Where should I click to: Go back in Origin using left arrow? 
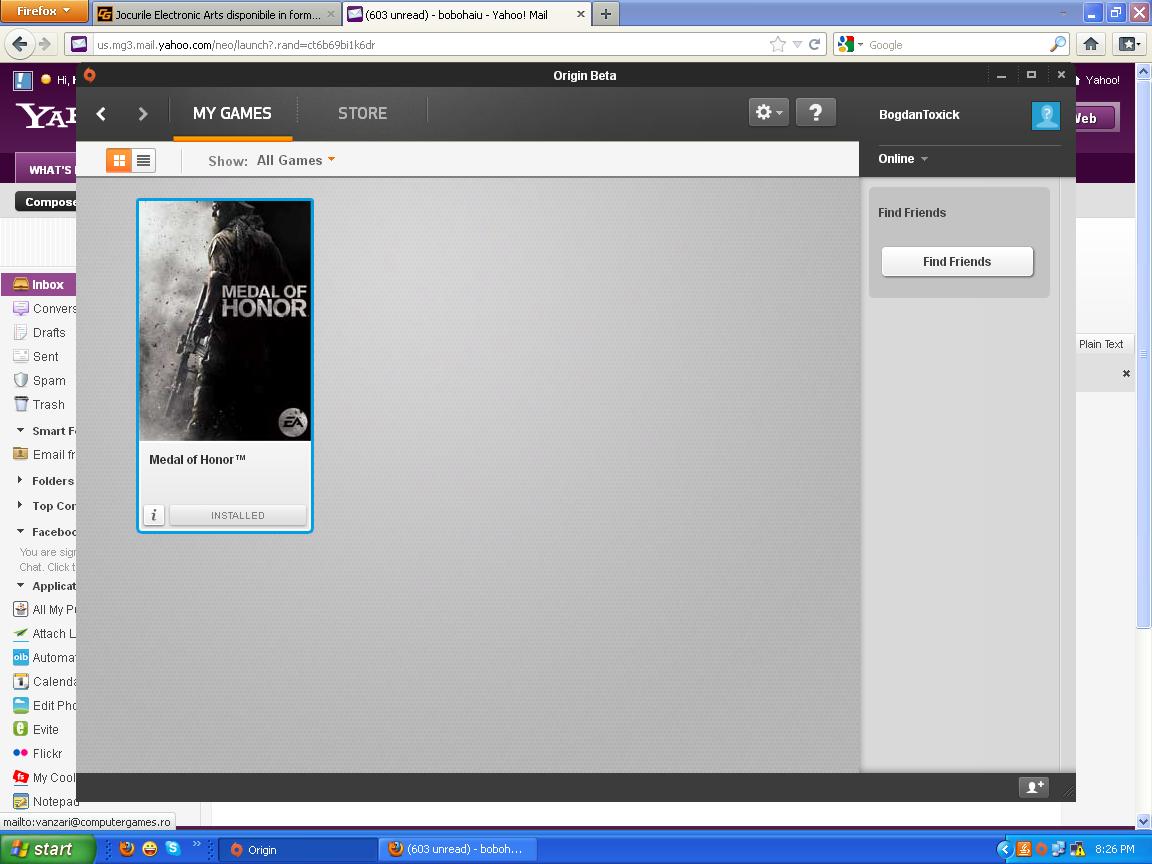tap(101, 114)
